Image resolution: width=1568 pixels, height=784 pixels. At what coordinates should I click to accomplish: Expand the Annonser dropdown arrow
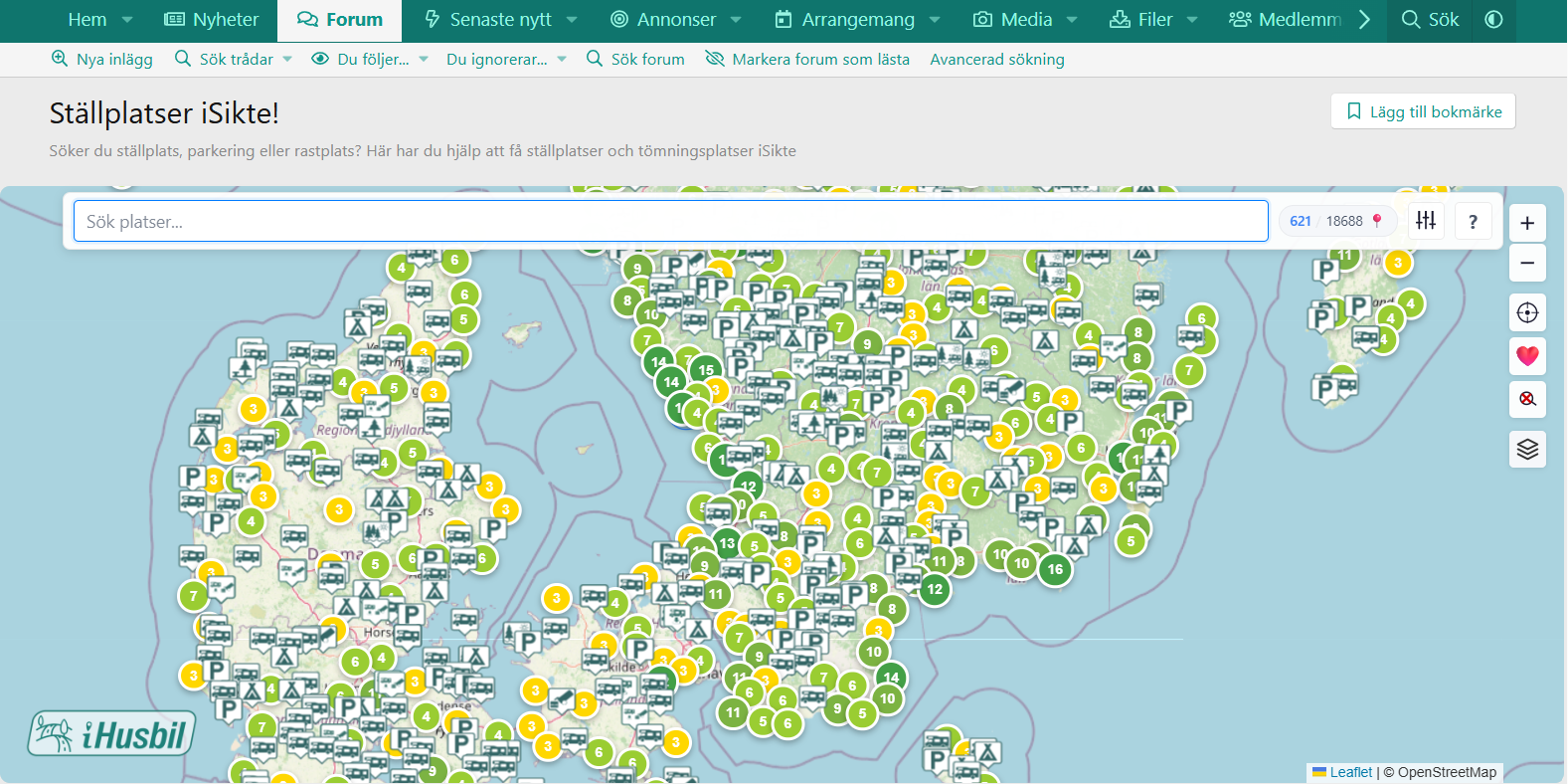pyautogui.click(x=736, y=20)
